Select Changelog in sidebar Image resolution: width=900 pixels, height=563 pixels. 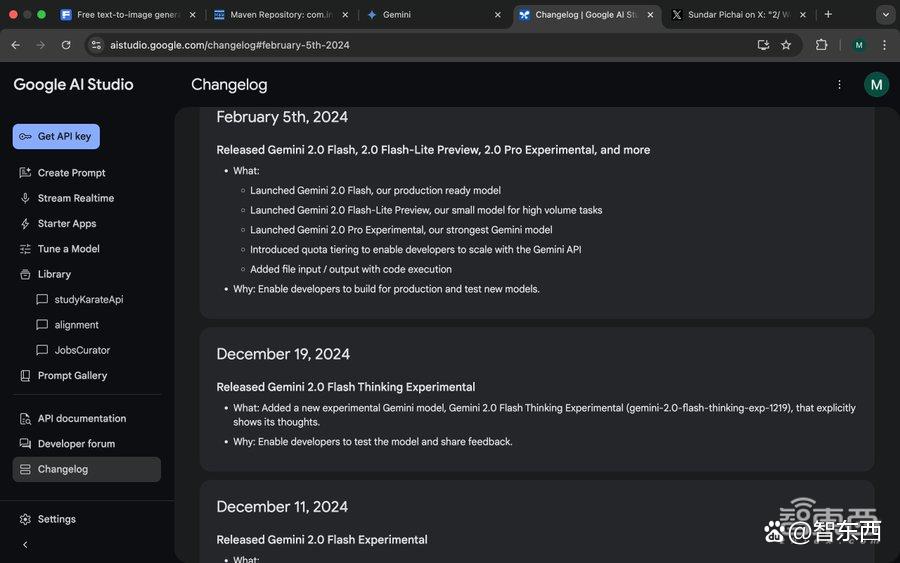[87, 469]
